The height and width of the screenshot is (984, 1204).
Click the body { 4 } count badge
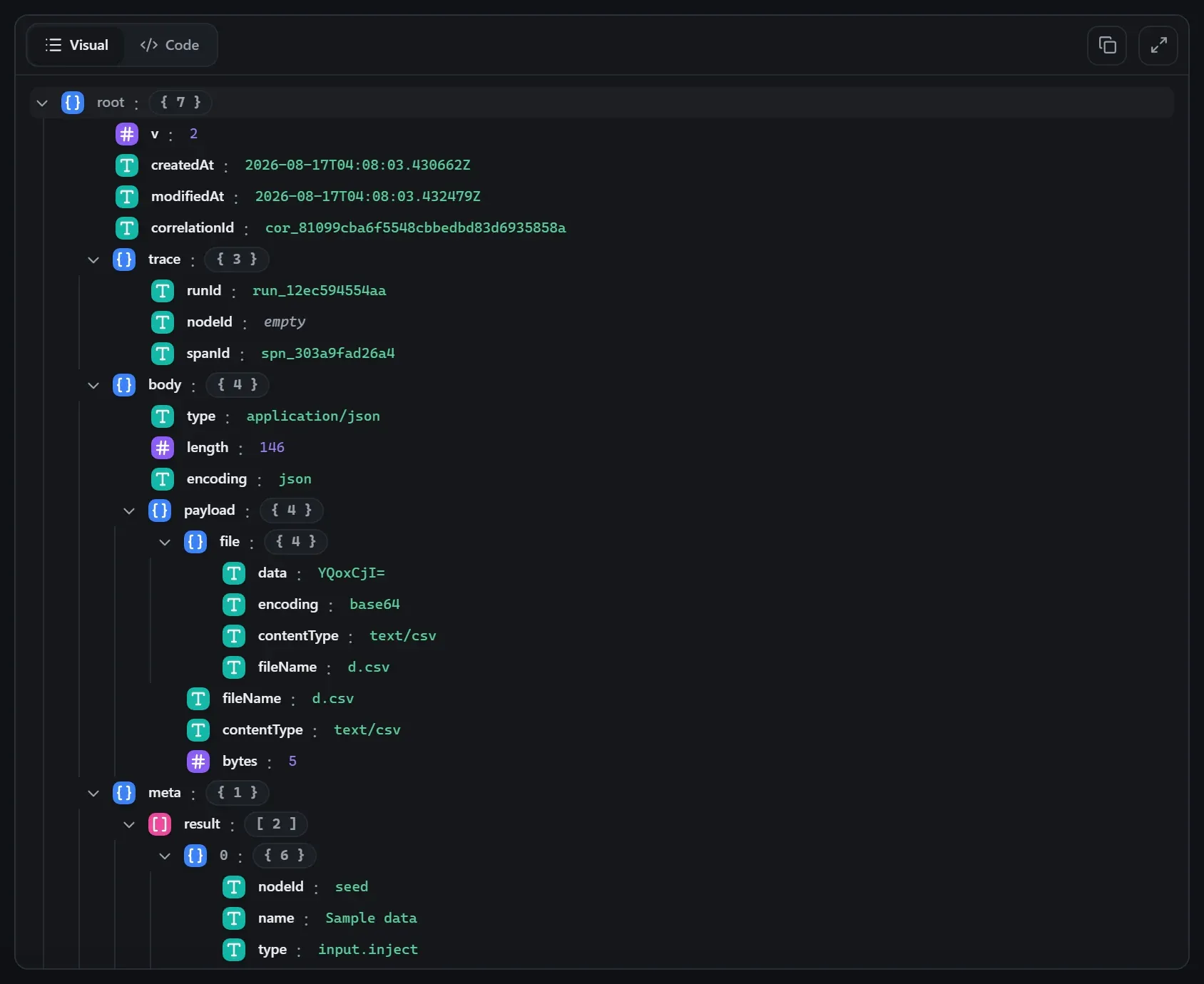tap(238, 385)
